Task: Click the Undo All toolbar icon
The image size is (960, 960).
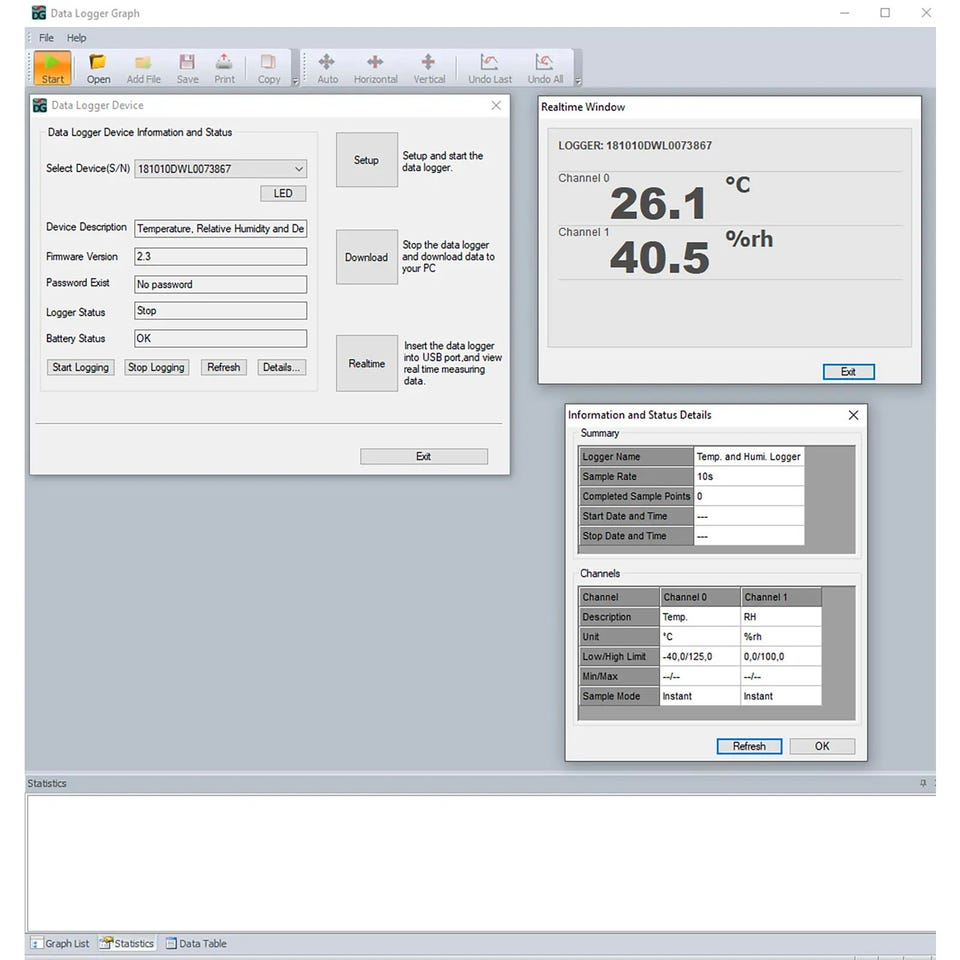Action: (x=545, y=68)
